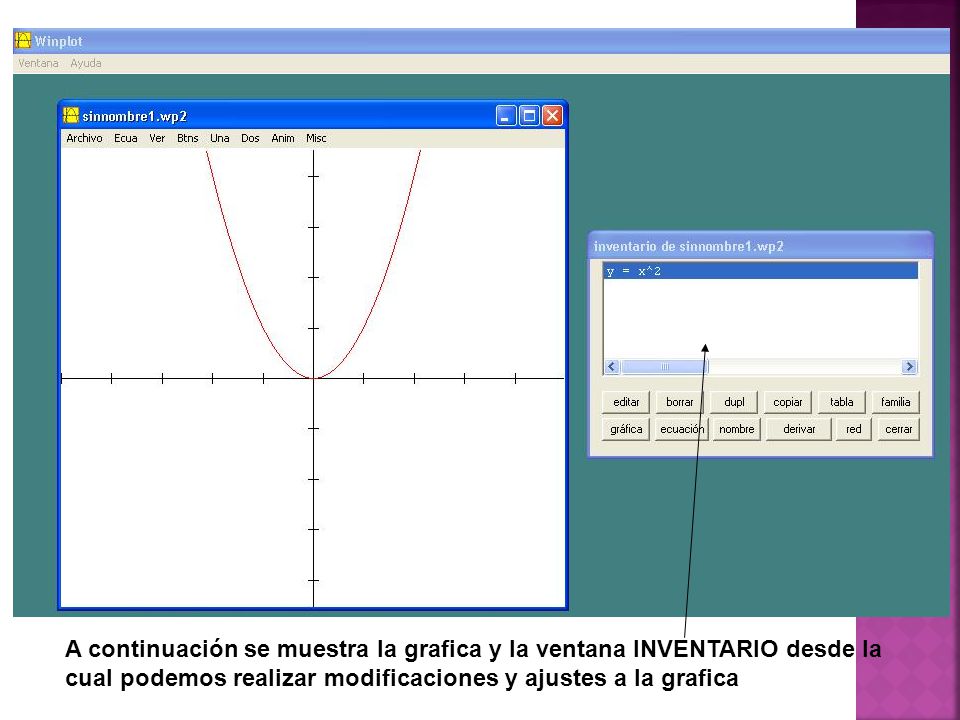Open the Ver menu
This screenshot has width=960, height=720.
[x=157, y=138]
